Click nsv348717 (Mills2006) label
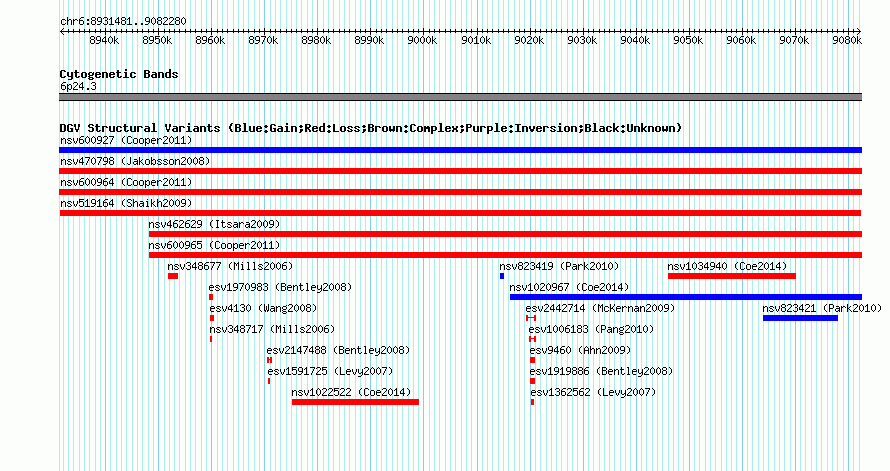This screenshot has height=471, width=890. (x=272, y=329)
